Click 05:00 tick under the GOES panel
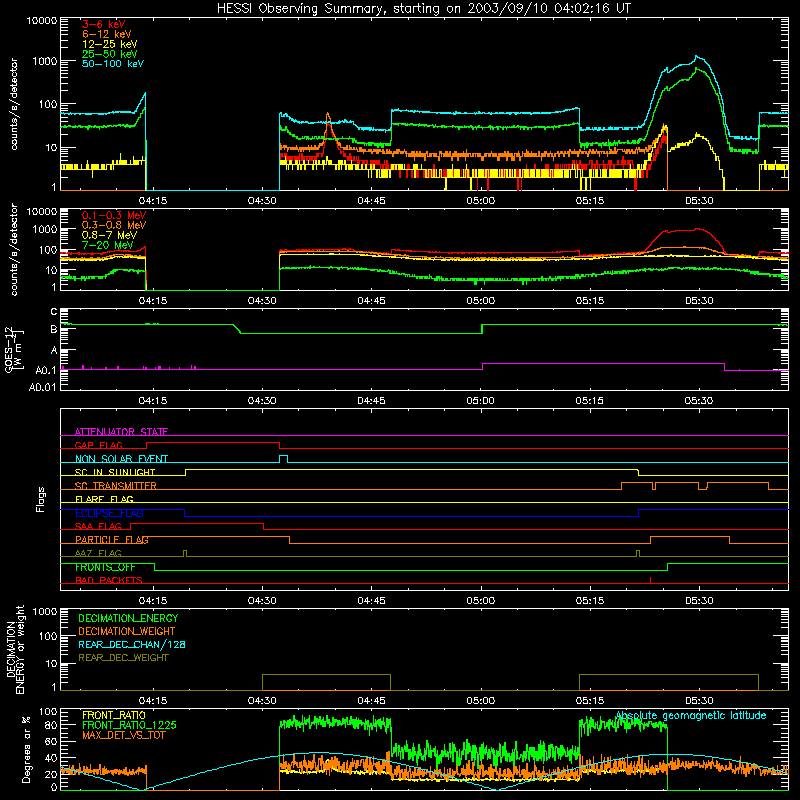 click(x=481, y=401)
